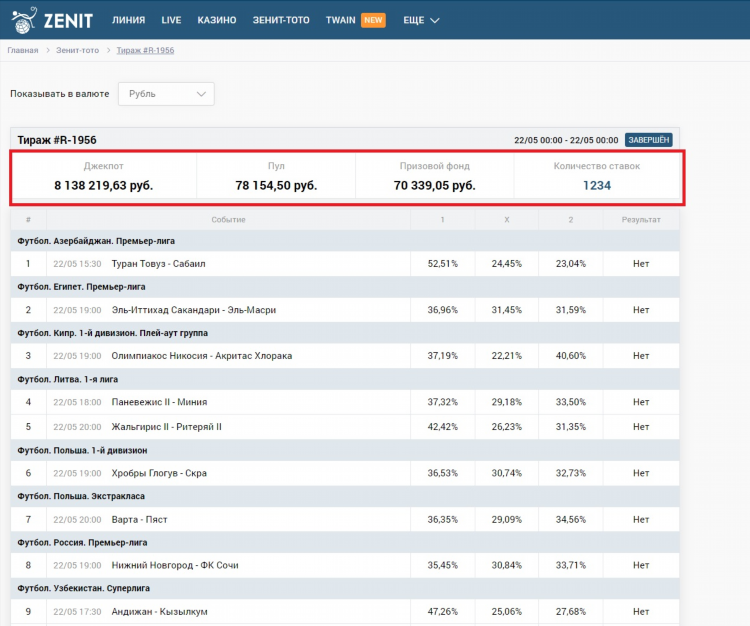The width and height of the screenshot is (750, 626).
Task: Click the bet count 1234 link
Action: pos(596,186)
